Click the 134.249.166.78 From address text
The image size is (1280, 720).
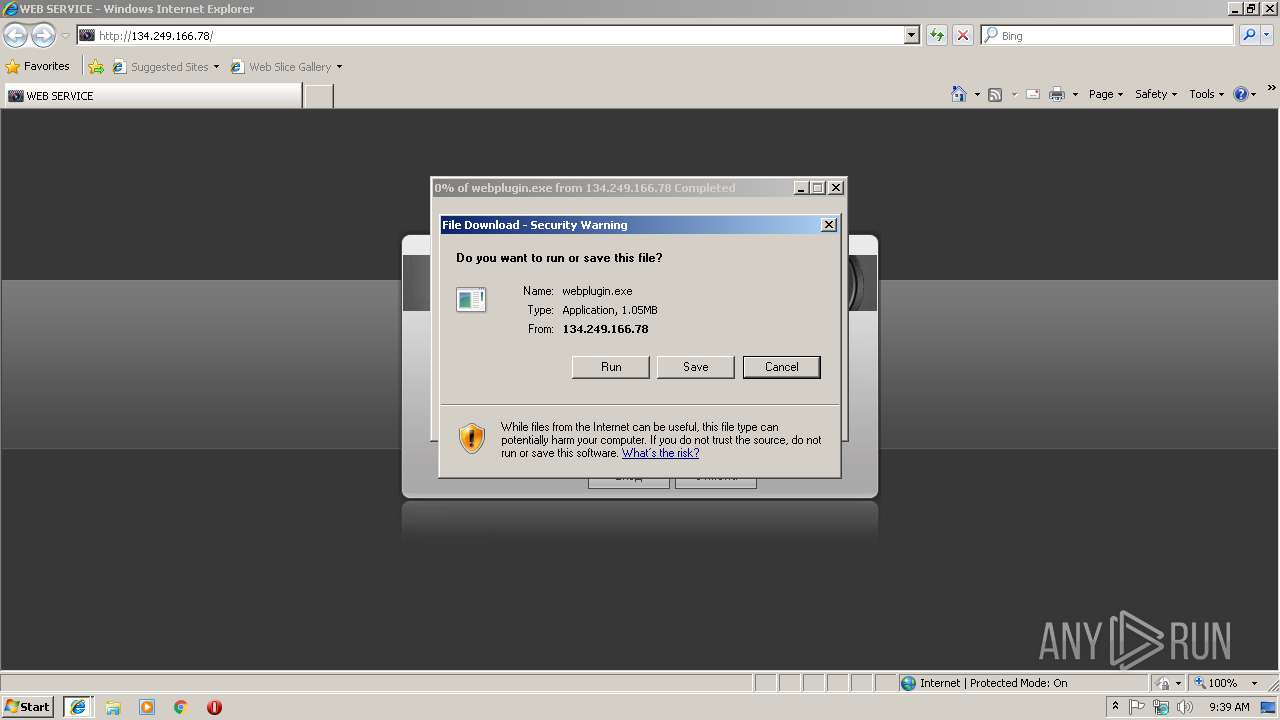(x=605, y=329)
